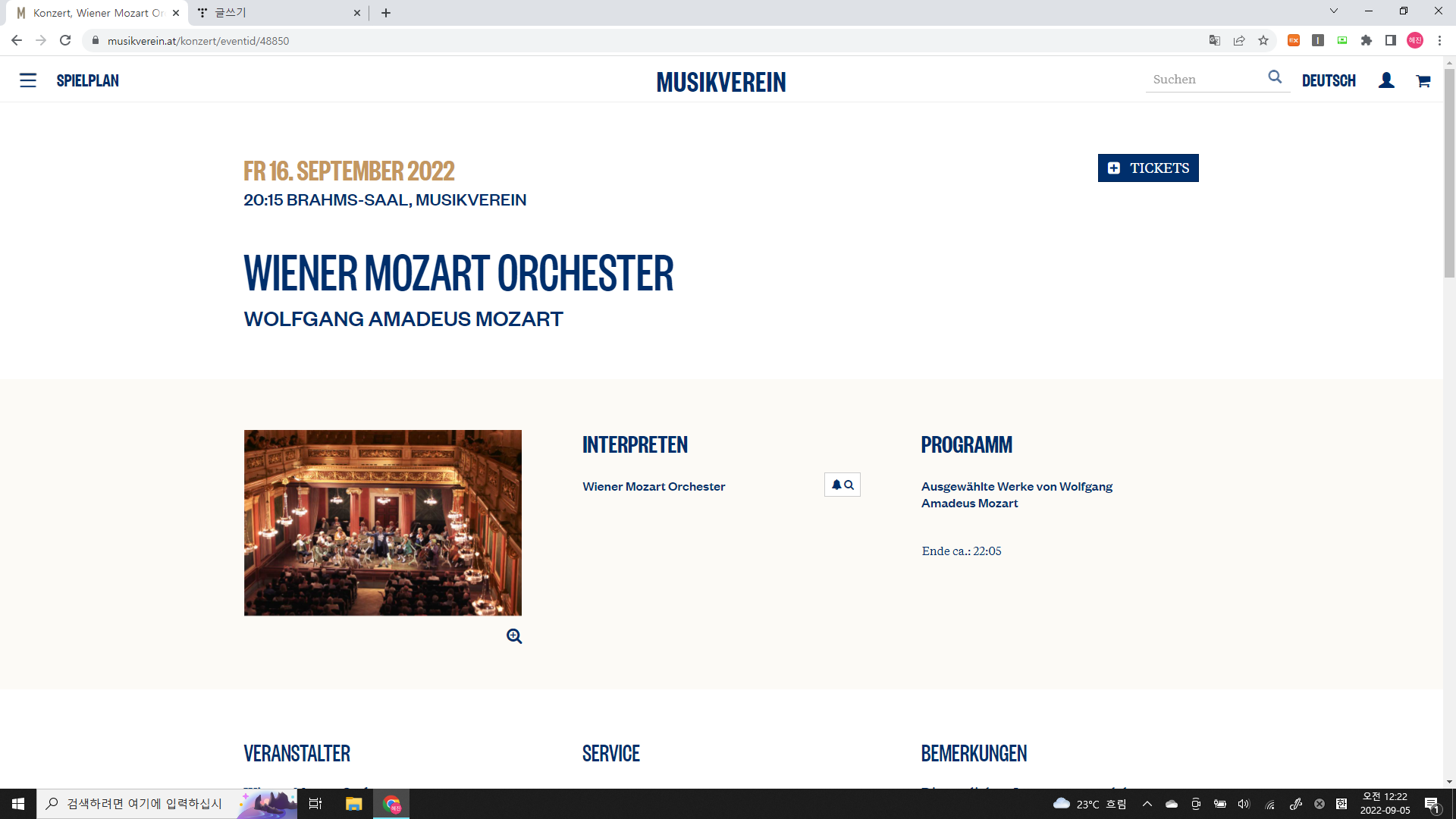Show hidden system tray icons
Image resolution: width=1456 pixels, height=819 pixels.
pyautogui.click(x=1147, y=804)
